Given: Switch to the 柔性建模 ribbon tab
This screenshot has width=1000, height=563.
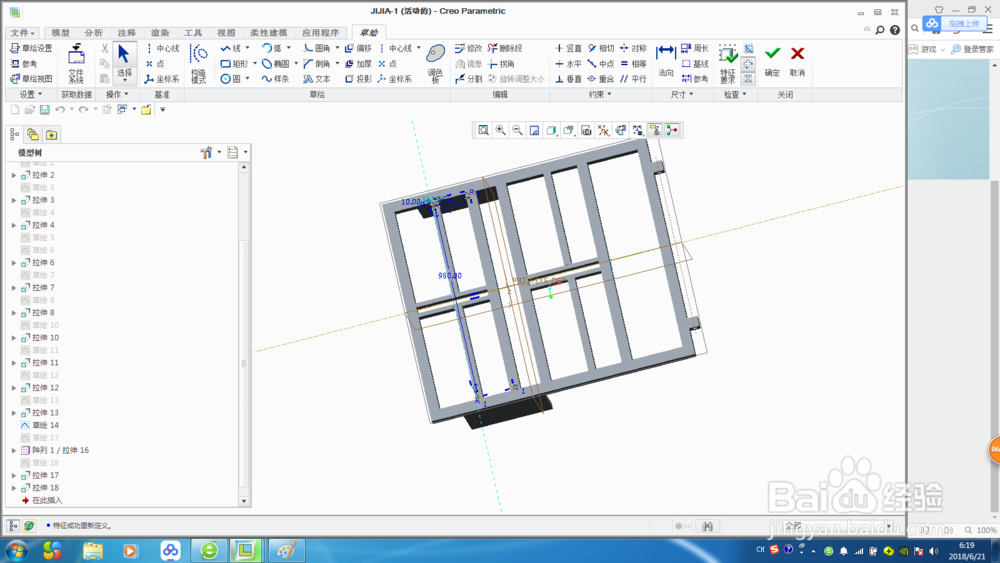Looking at the screenshot, I should (268, 33).
